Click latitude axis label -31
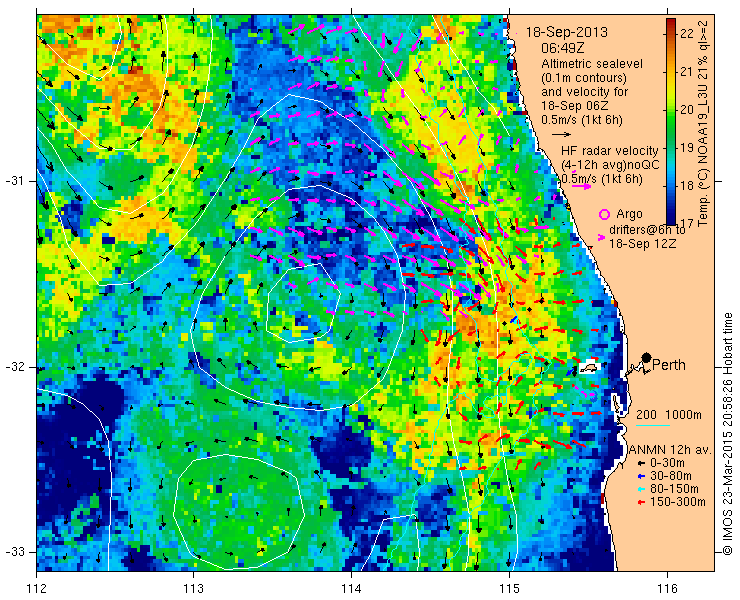740x600 pixels. [14, 181]
